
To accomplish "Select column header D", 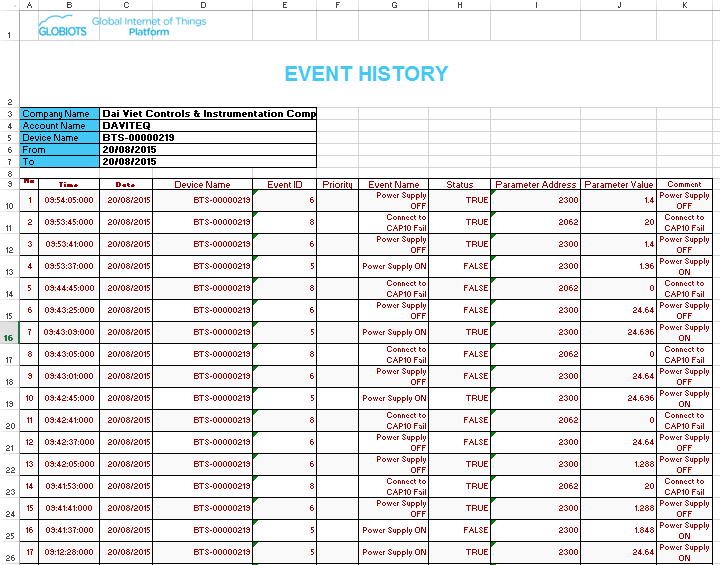I will (x=202, y=5).
